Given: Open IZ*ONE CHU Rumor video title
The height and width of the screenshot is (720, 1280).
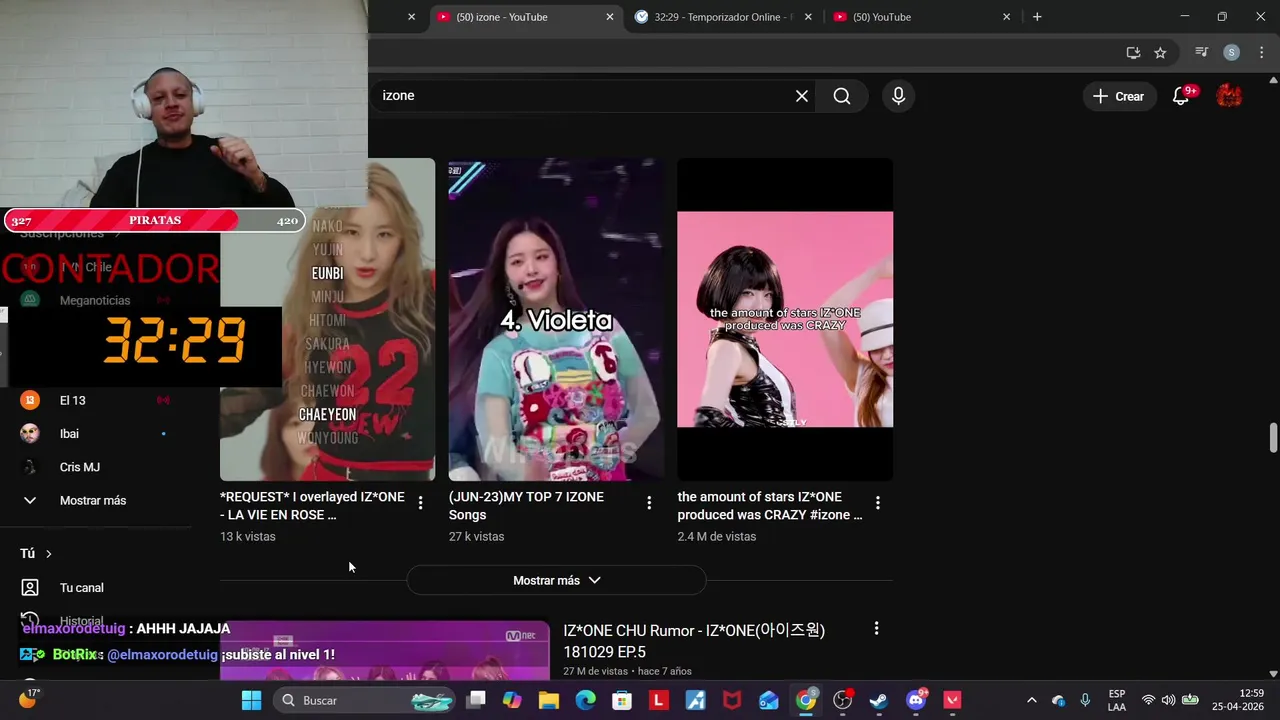Looking at the screenshot, I should point(694,640).
